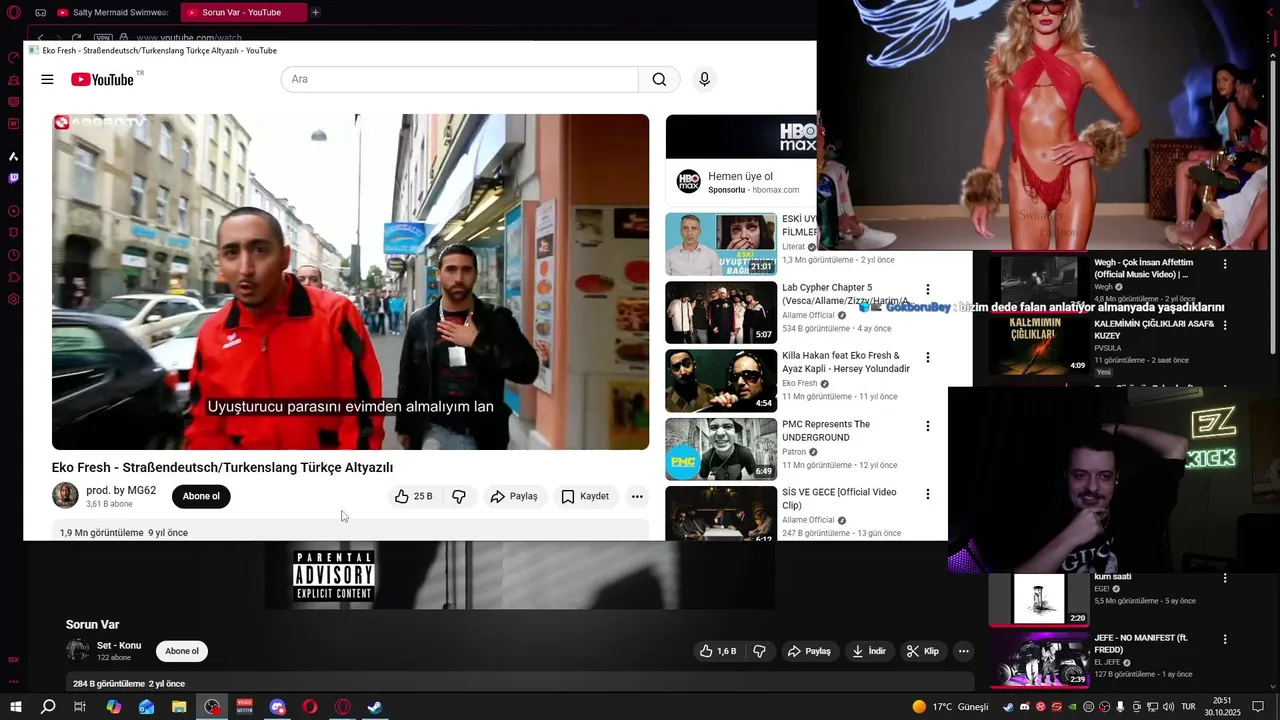Reload the page in Opera toolbar
Viewport: 1280px width, 720px height.
coord(76,37)
